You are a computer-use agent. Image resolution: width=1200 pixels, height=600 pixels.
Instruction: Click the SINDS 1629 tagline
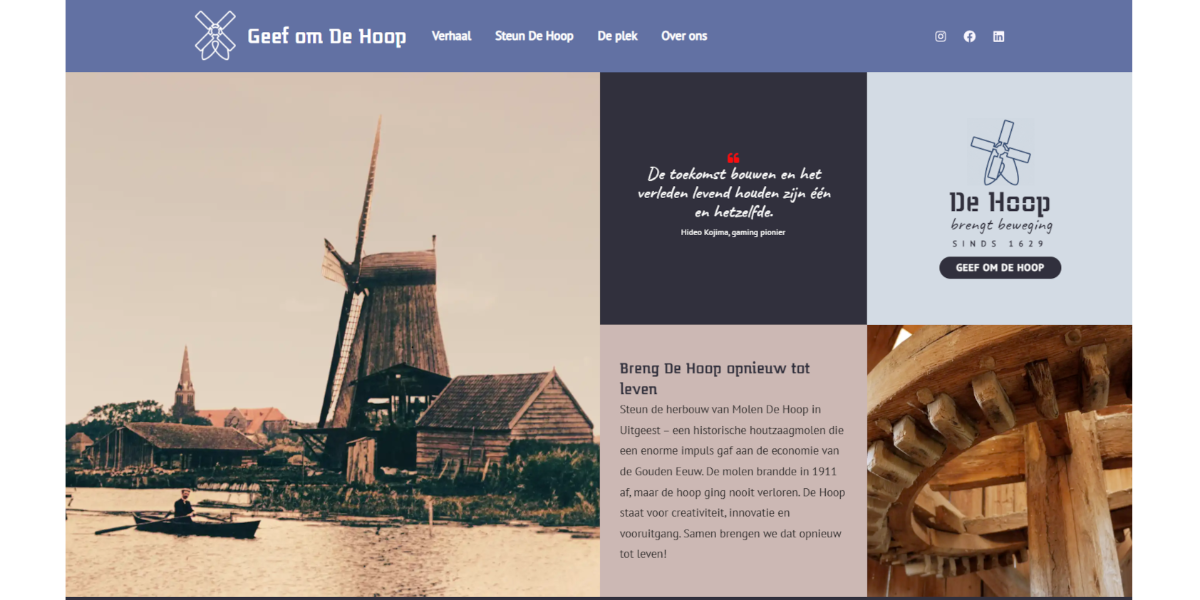click(x=999, y=244)
